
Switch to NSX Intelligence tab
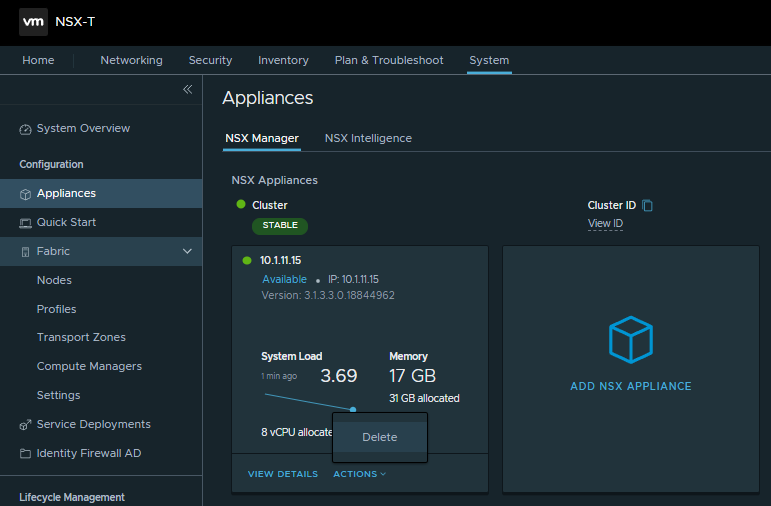click(x=368, y=138)
